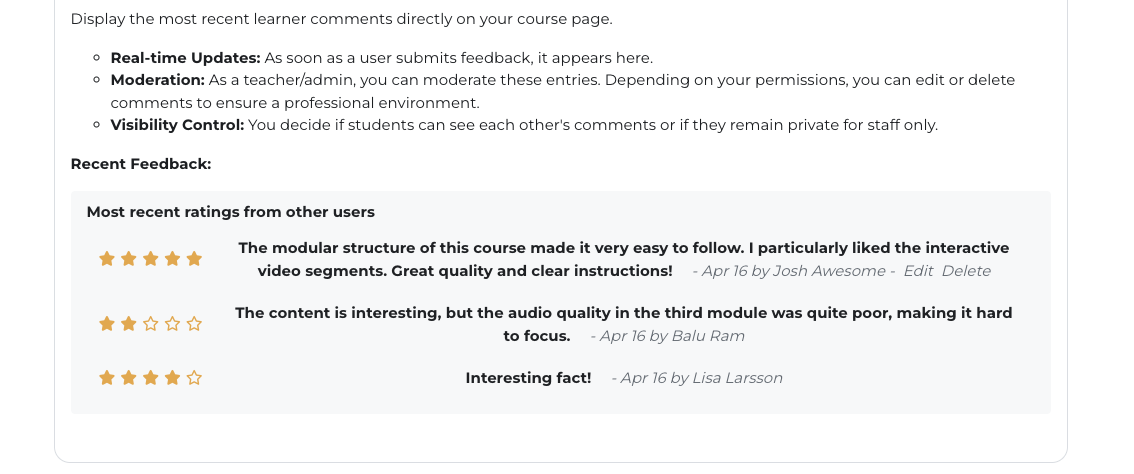Click 'Most recent ratings from other users' heading
The width and height of the screenshot is (1134, 474).
tap(230, 212)
